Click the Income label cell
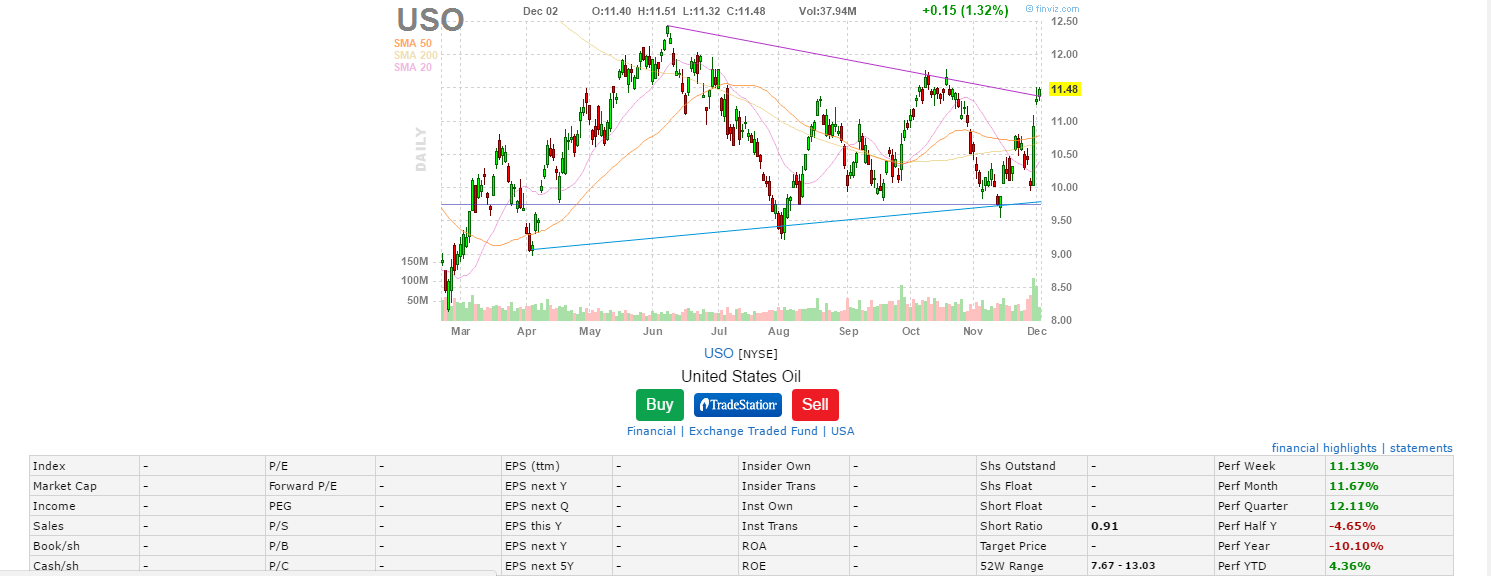This screenshot has width=1491, height=576. (85, 506)
